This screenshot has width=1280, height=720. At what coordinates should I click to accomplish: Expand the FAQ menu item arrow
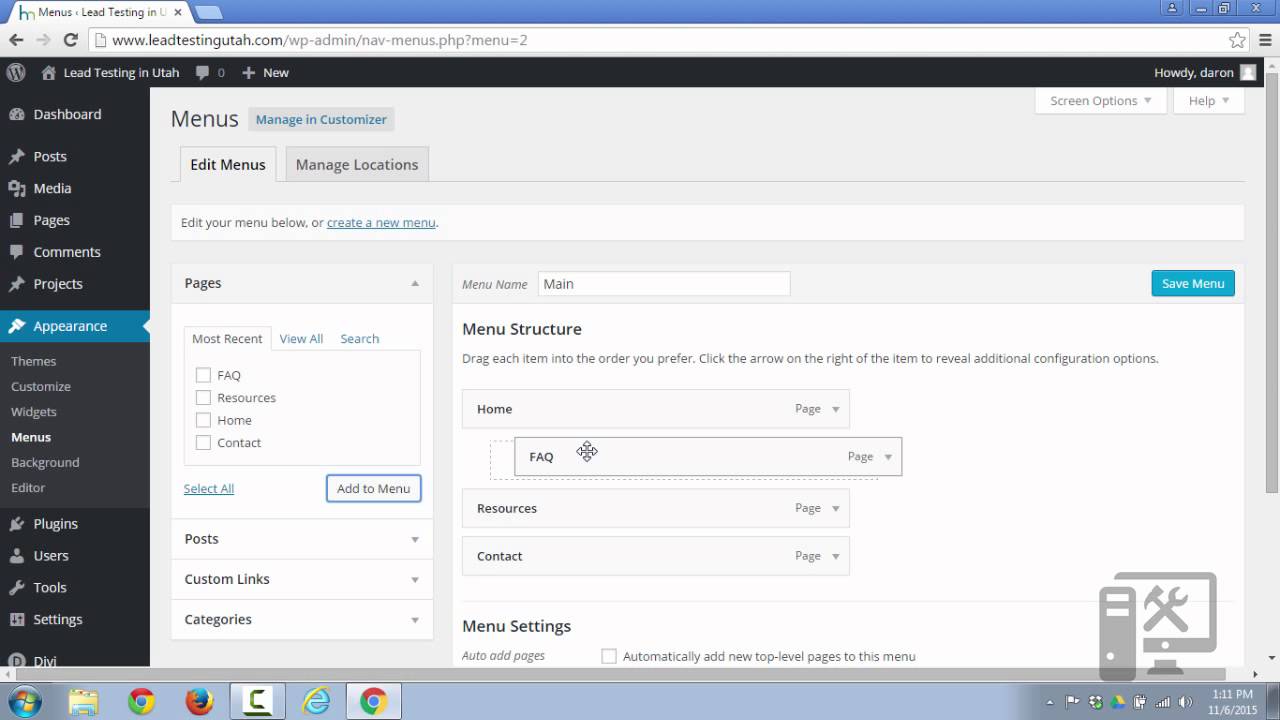[x=888, y=457]
